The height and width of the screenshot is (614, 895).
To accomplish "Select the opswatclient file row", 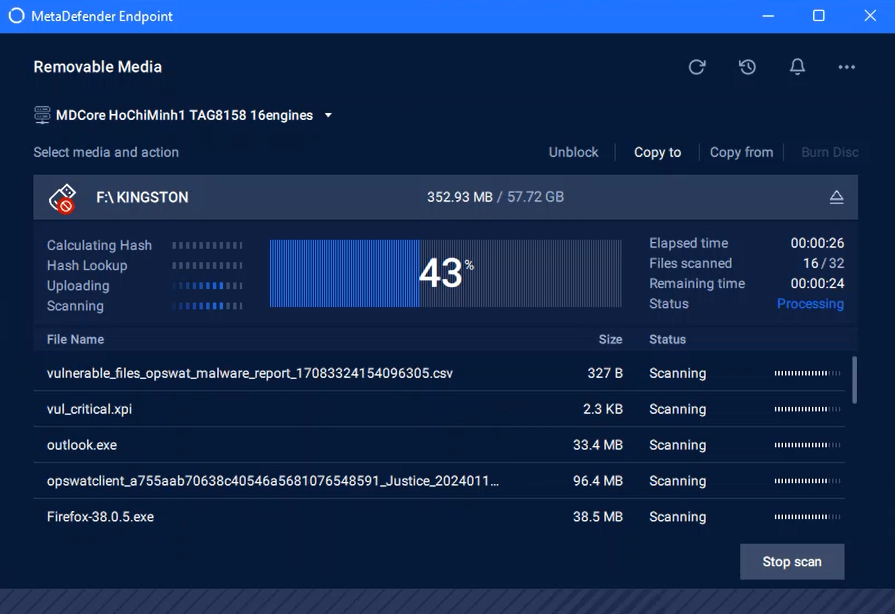I will pyautogui.click(x=439, y=481).
